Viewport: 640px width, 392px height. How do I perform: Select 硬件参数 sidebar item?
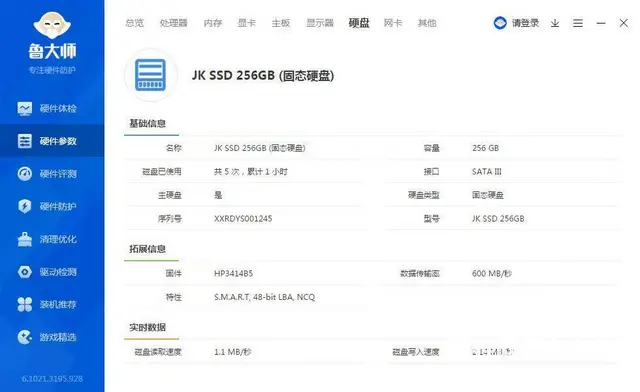52,141
